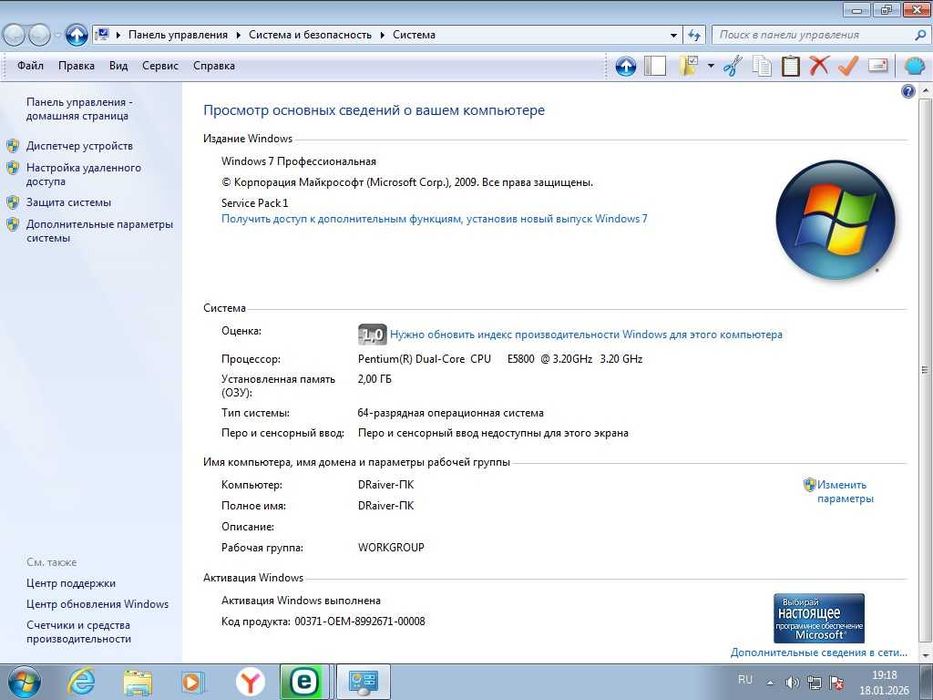Click the Copy pages icon
The image size is (933, 700).
pyautogui.click(x=762, y=66)
